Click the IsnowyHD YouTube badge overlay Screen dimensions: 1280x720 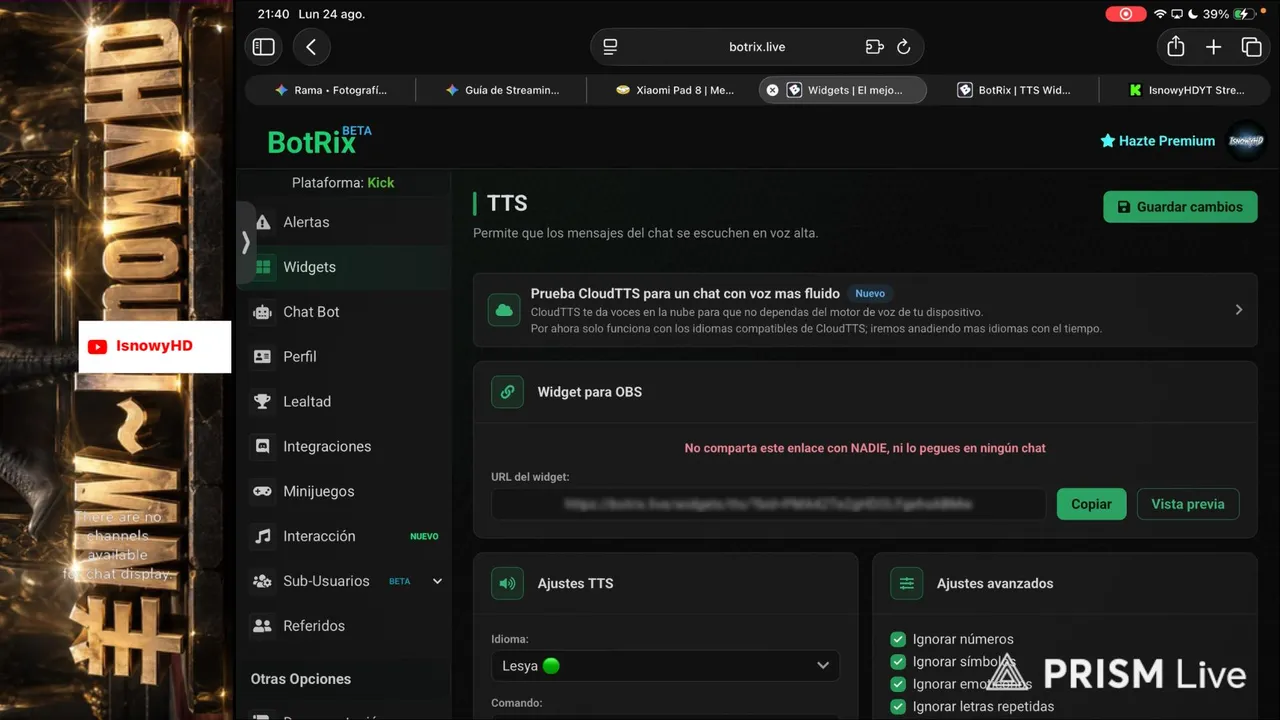(x=155, y=347)
